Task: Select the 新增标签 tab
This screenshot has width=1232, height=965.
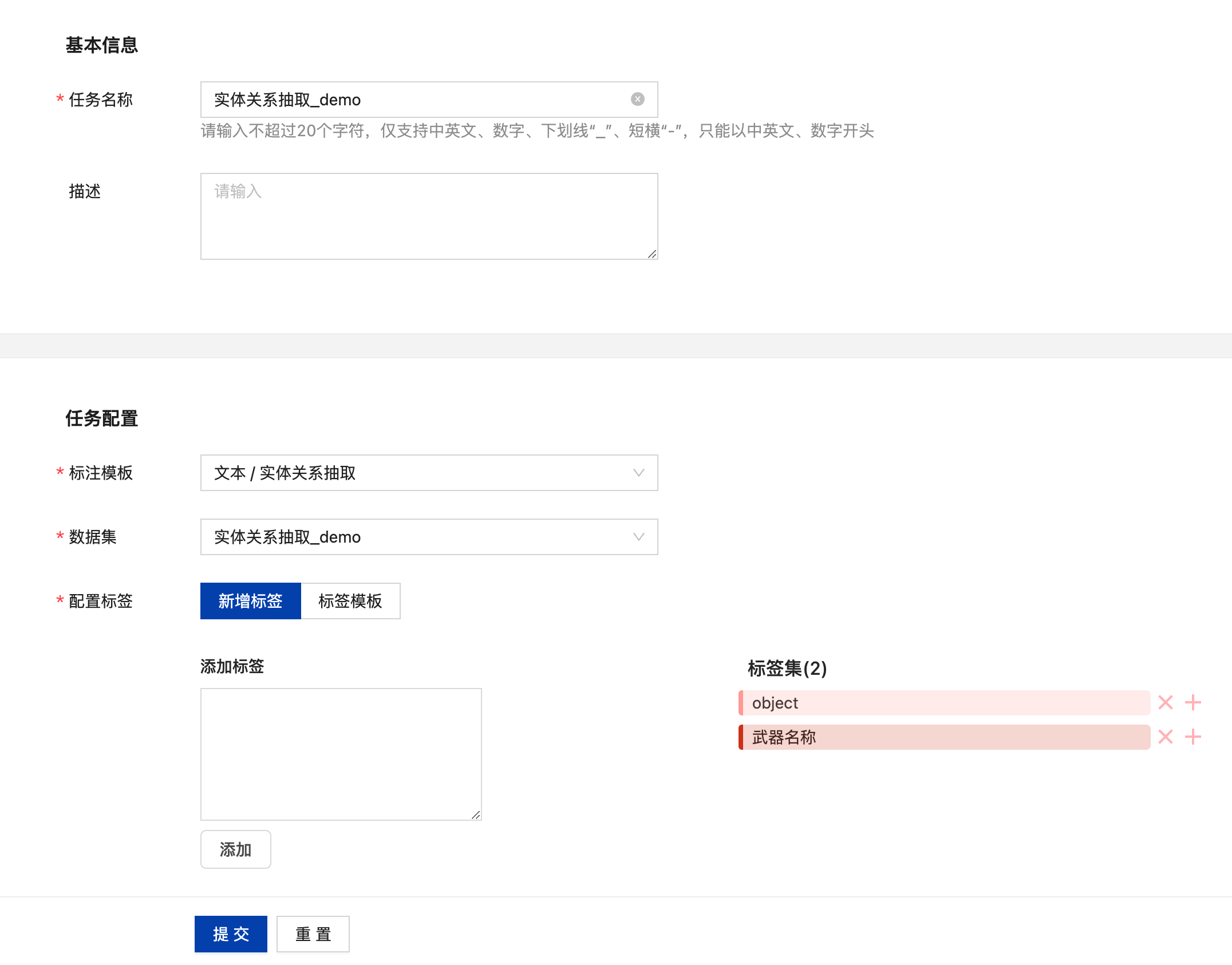Action: [x=250, y=601]
